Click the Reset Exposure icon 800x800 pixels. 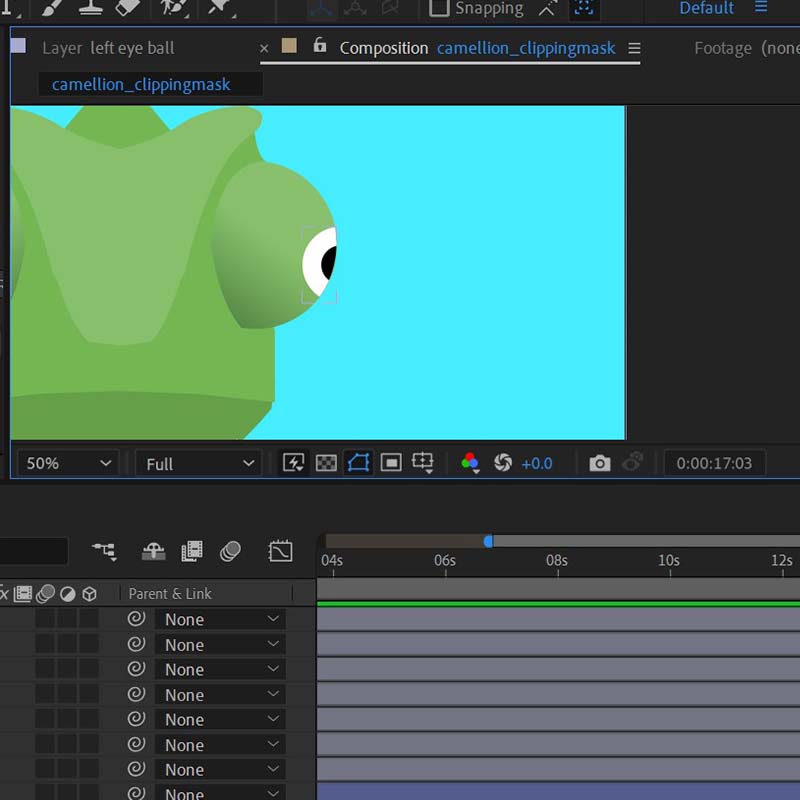click(x=503, y=463)
